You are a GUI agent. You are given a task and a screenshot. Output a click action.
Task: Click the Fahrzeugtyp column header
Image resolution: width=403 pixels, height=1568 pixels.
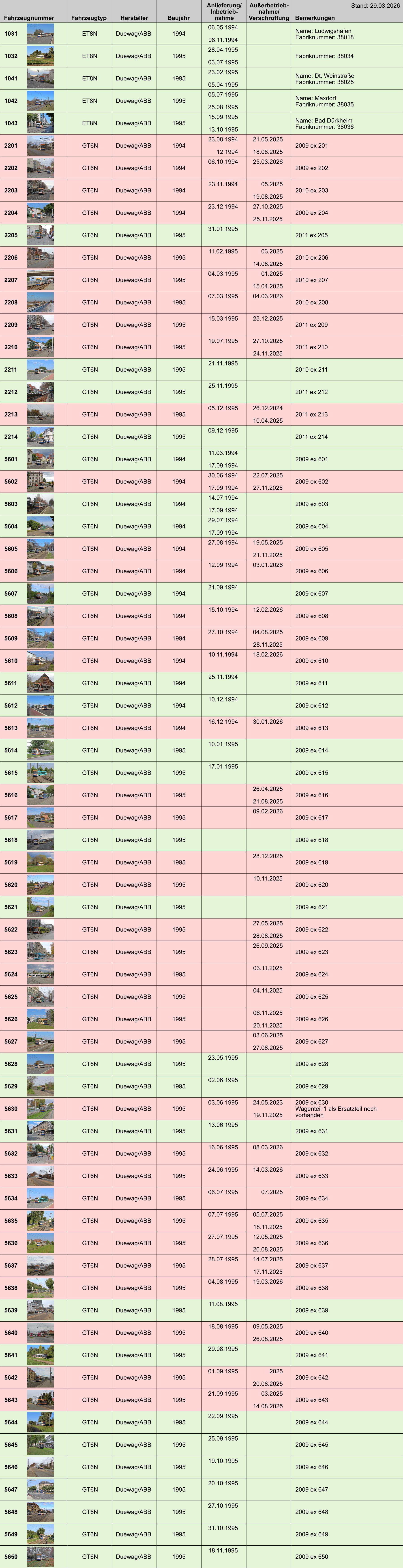click(89, 18)
